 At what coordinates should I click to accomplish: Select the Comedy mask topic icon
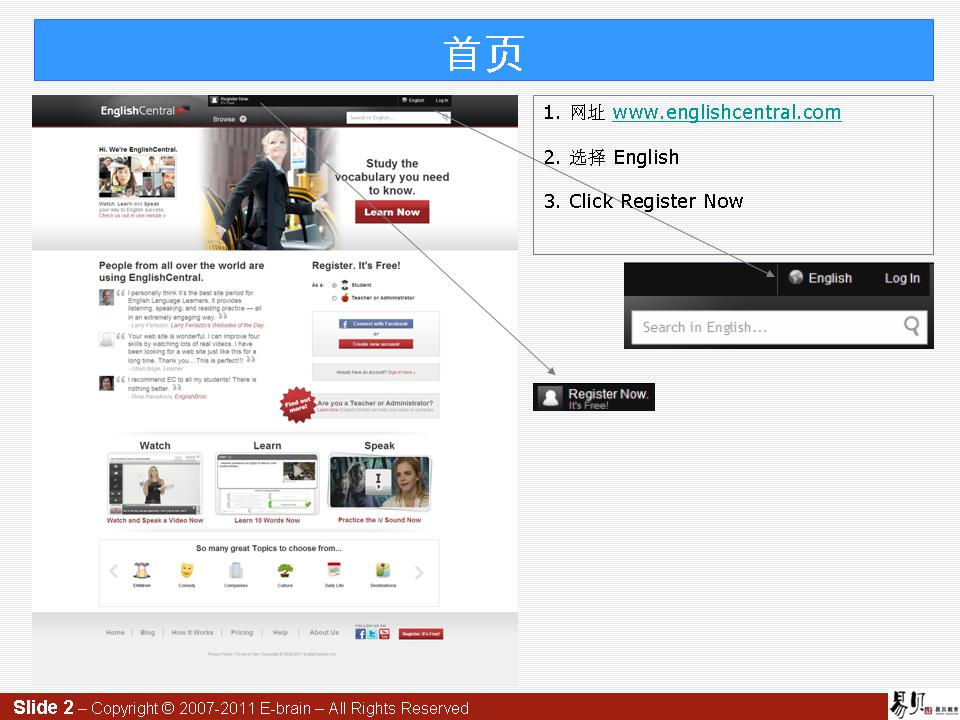tap(187, 571)
